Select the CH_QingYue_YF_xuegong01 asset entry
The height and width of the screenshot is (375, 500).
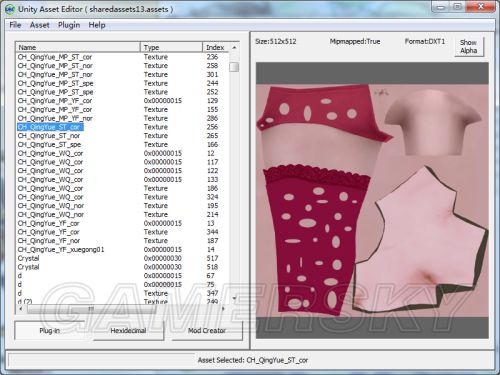[61, 249]
